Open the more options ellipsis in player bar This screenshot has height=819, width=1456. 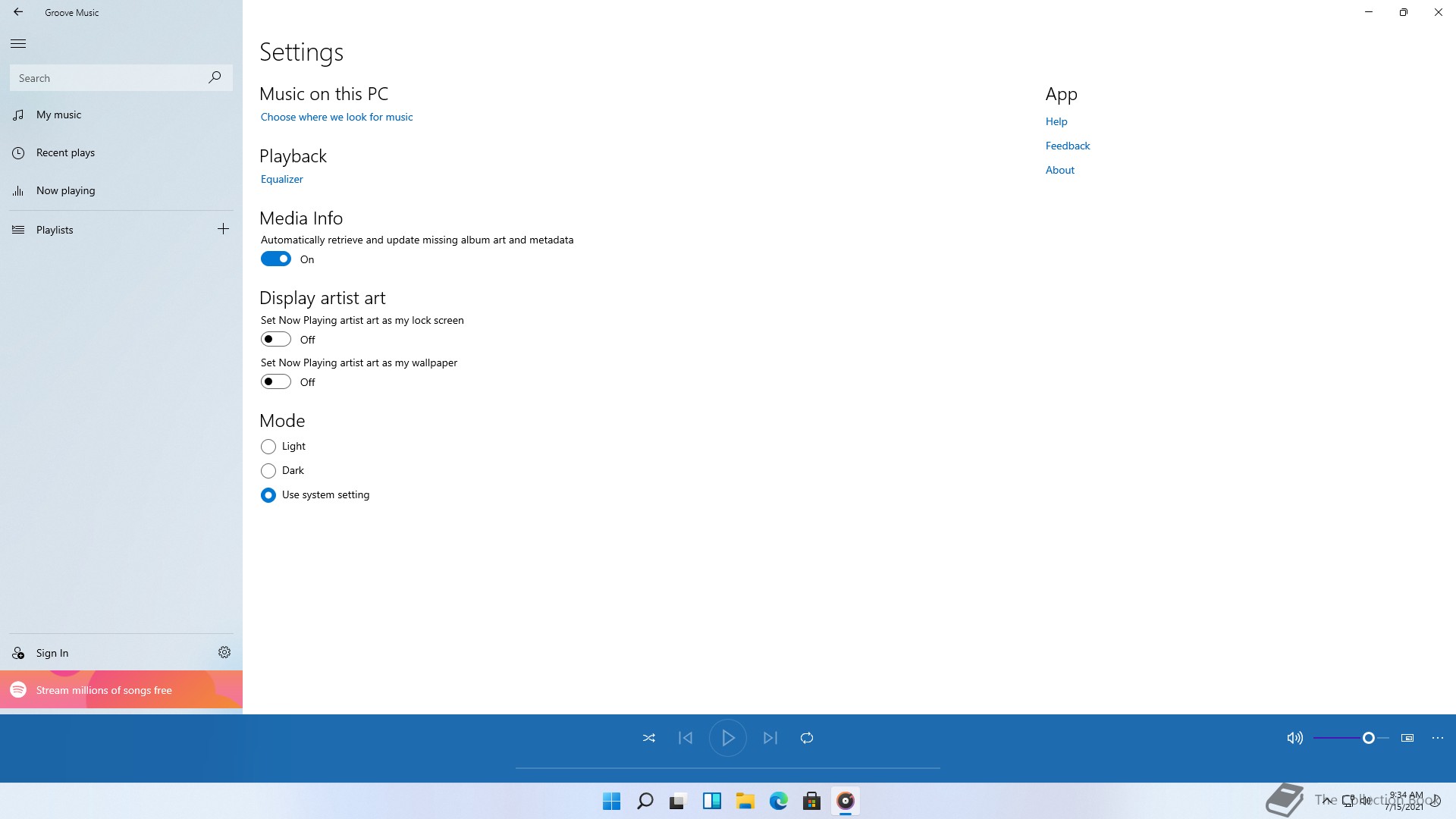pyautogui.click(x=1438, y=738)
